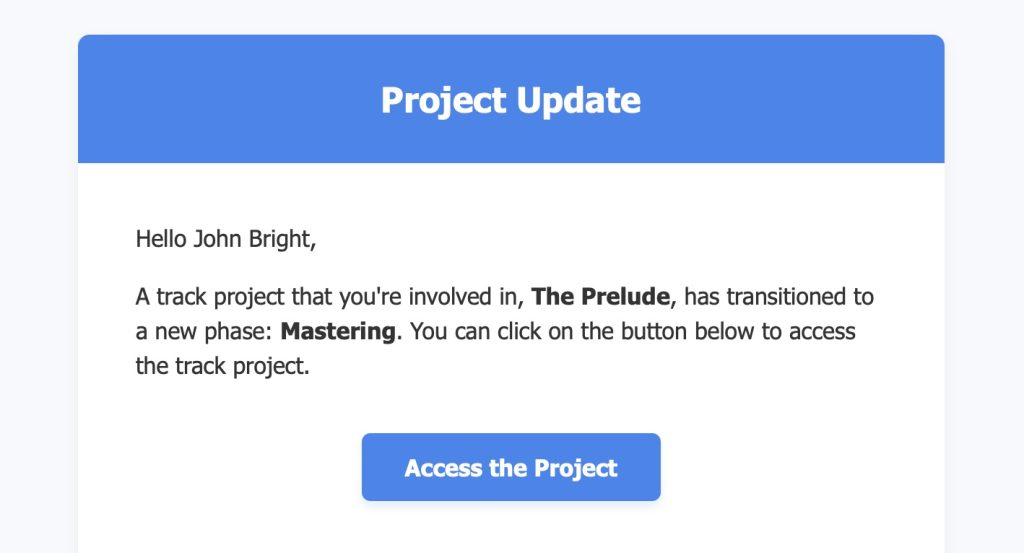1024x553 pixels.
Task: Click the word "Project" in the header title
Action: (x=443, y=101)
